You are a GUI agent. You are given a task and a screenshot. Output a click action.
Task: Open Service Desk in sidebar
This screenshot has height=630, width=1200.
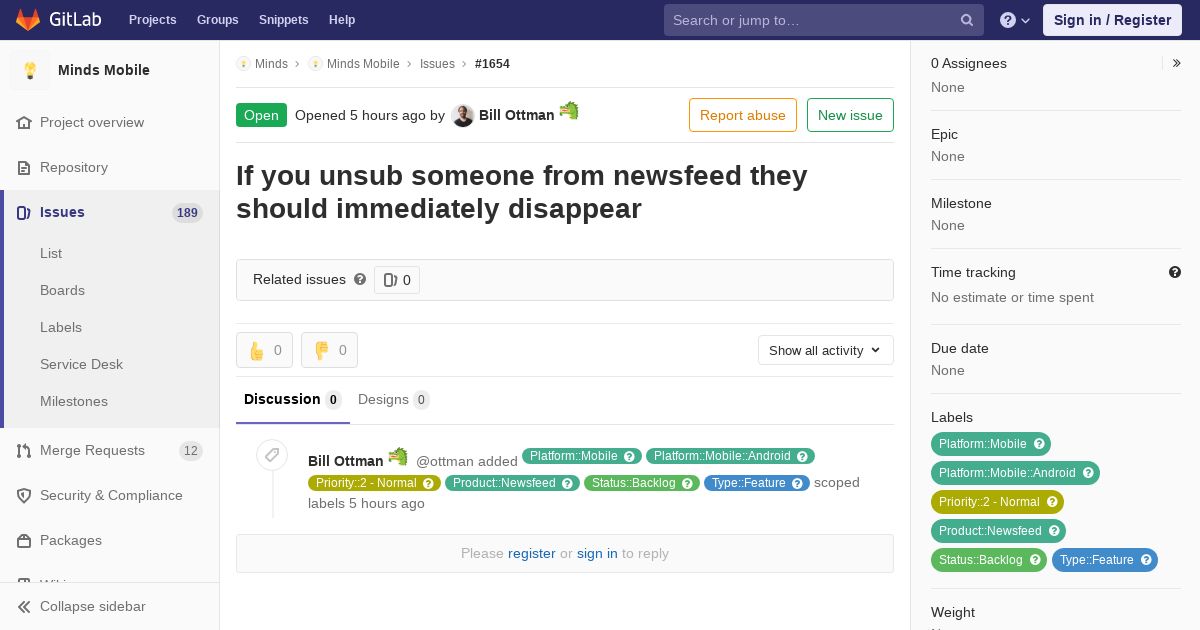(81, 364)
